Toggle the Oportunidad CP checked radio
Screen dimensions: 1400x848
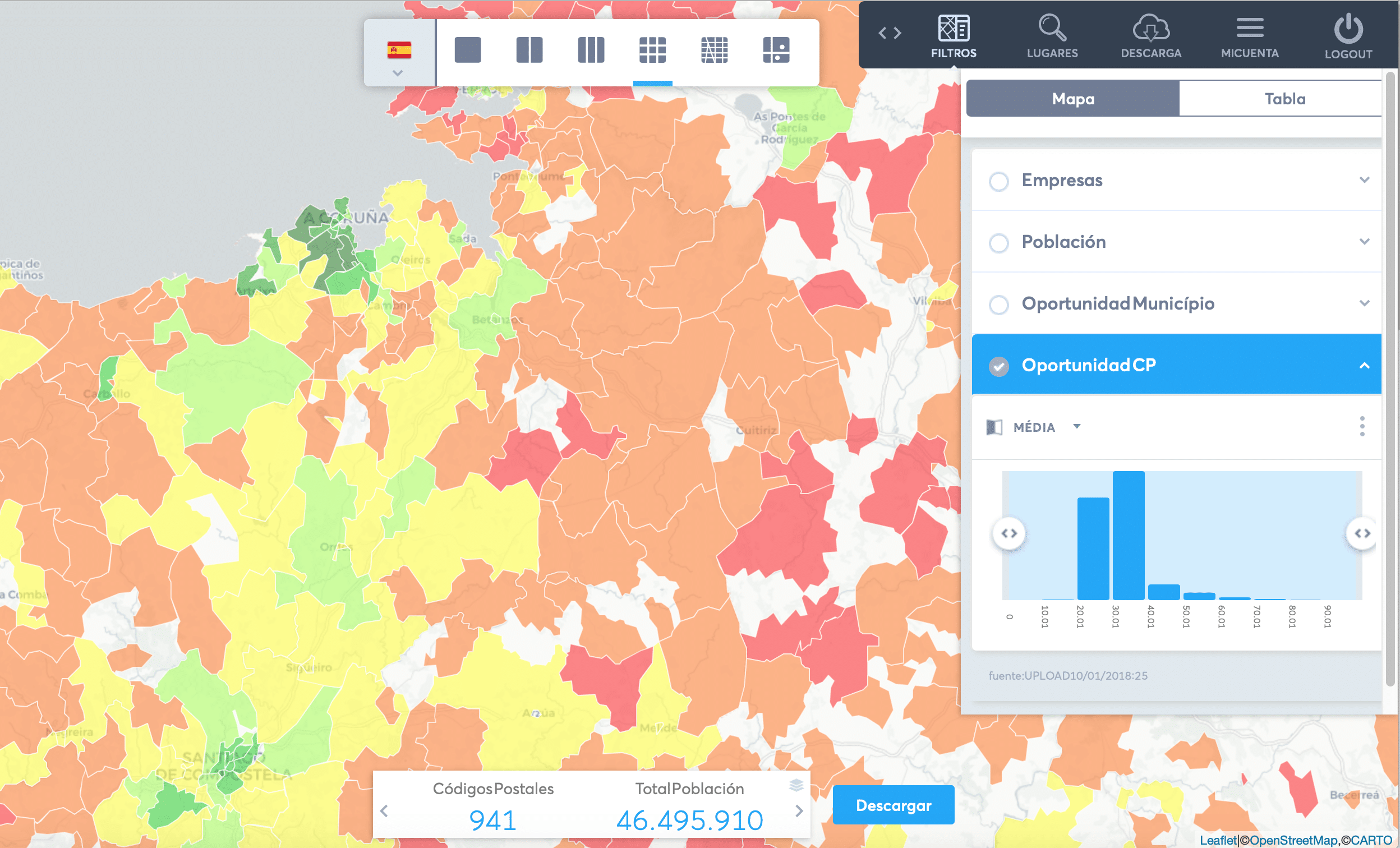pos(998,366)
